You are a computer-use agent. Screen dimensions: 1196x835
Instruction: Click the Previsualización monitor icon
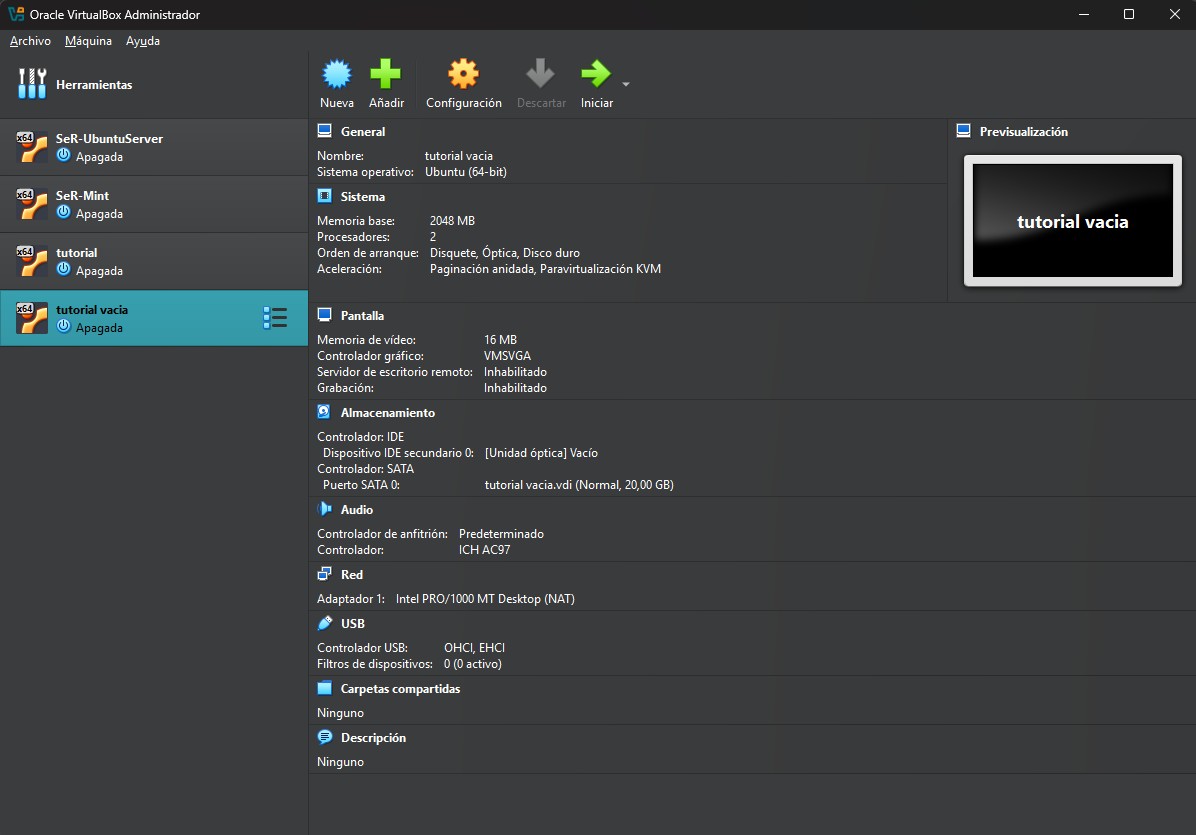[x=963, y=131]
